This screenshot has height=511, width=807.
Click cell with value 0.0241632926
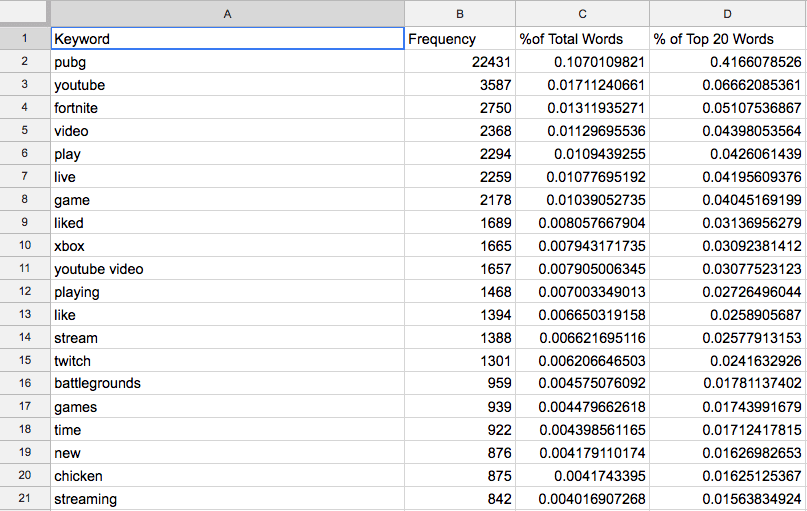pos(728,360)
